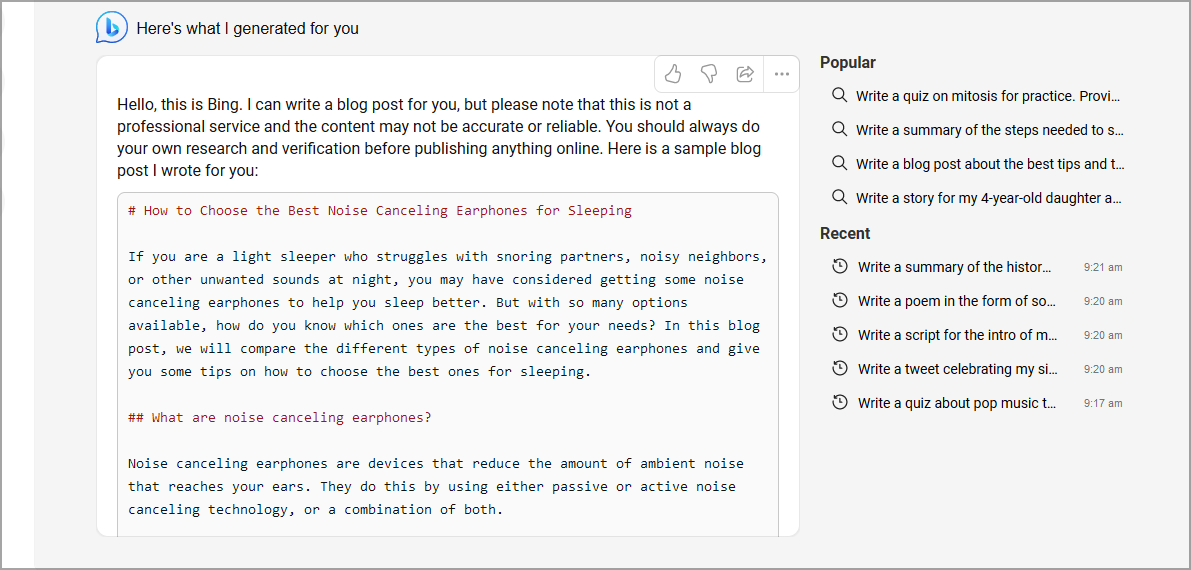Reopen recent 'Write a script for the intro'
Screen dimensions: 1191x570
[x=957, y=335]
